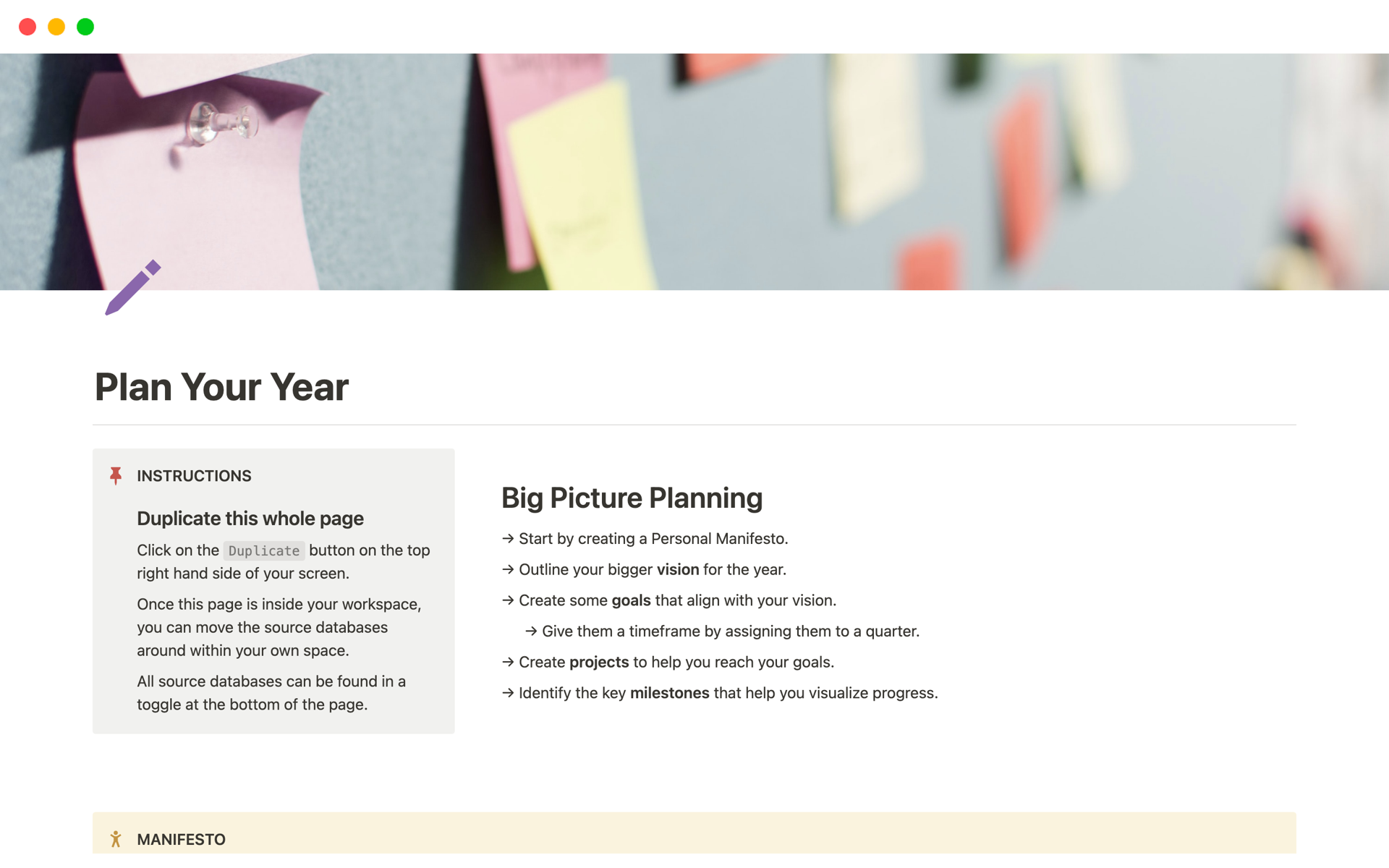Click the INSTRUCTIONS callout heading
The image size is (1389, 868).
[194, 476]
